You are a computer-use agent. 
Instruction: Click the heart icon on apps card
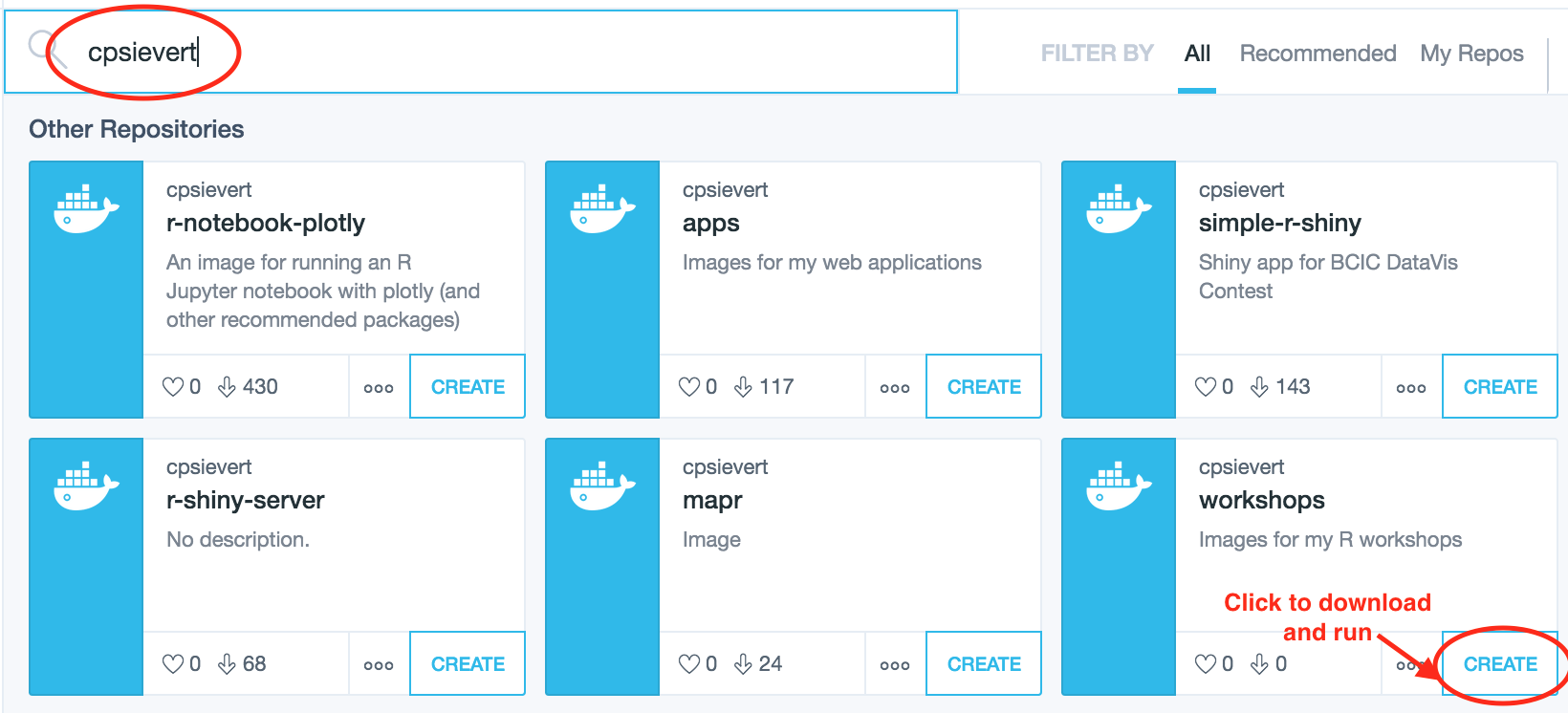click(689, 387)
